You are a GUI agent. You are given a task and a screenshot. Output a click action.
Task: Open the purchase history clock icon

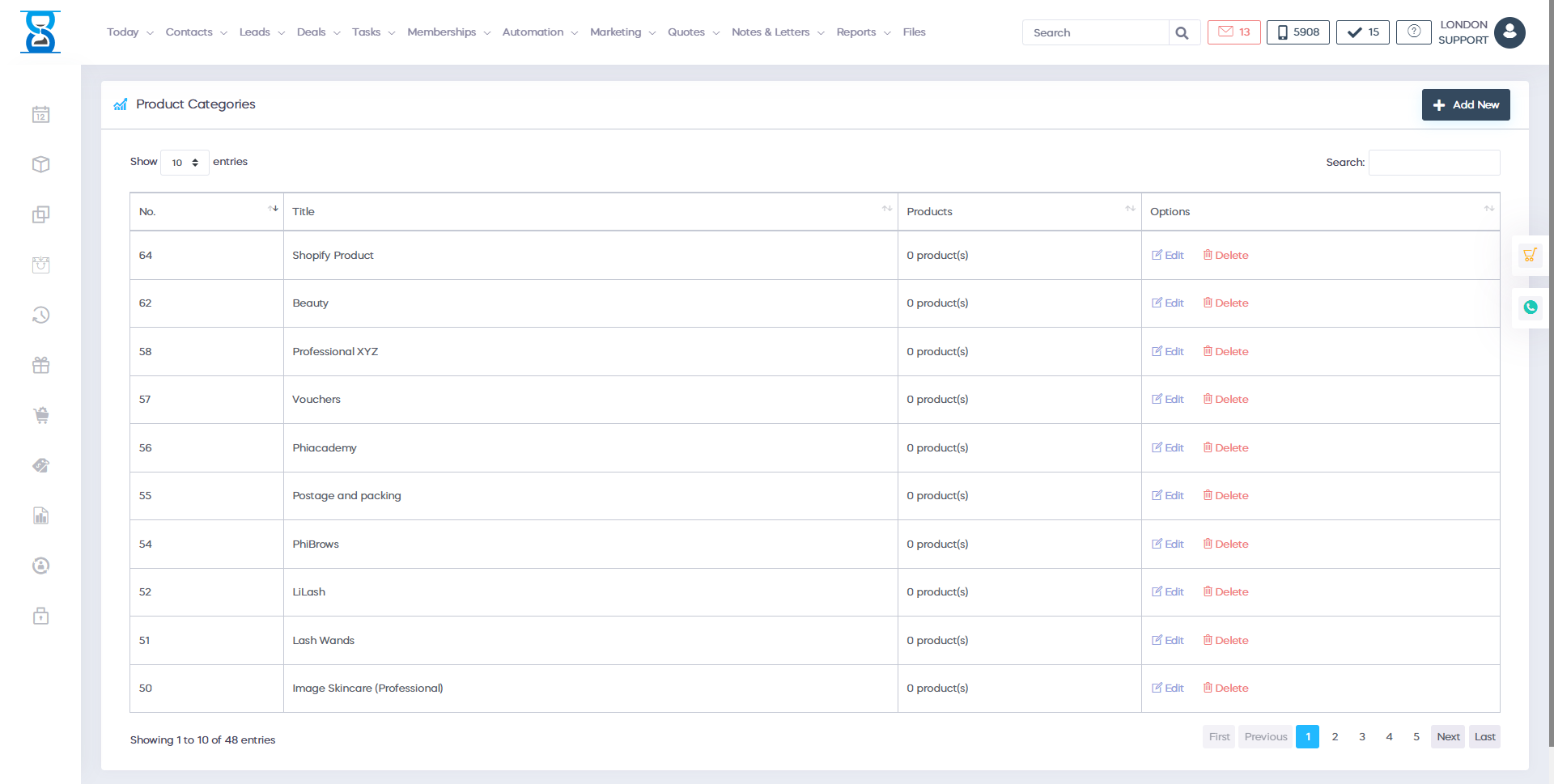tap(40, 315)
